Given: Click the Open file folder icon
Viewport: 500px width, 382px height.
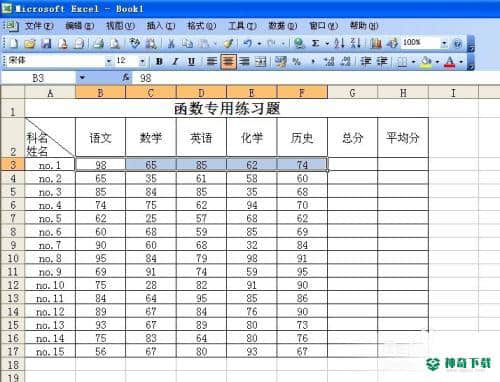Looking at the screenshot, I should [x=30, y=43].
